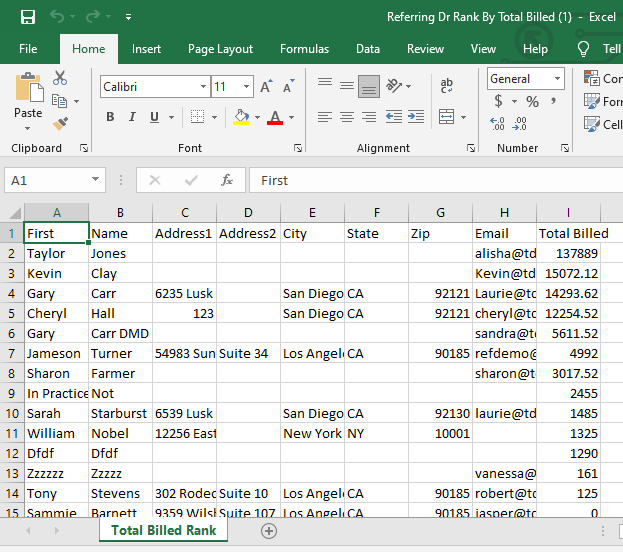
Task: Switch to the Formulas ribbon tab
Action: pyautogui.click(x=304, y=49)
